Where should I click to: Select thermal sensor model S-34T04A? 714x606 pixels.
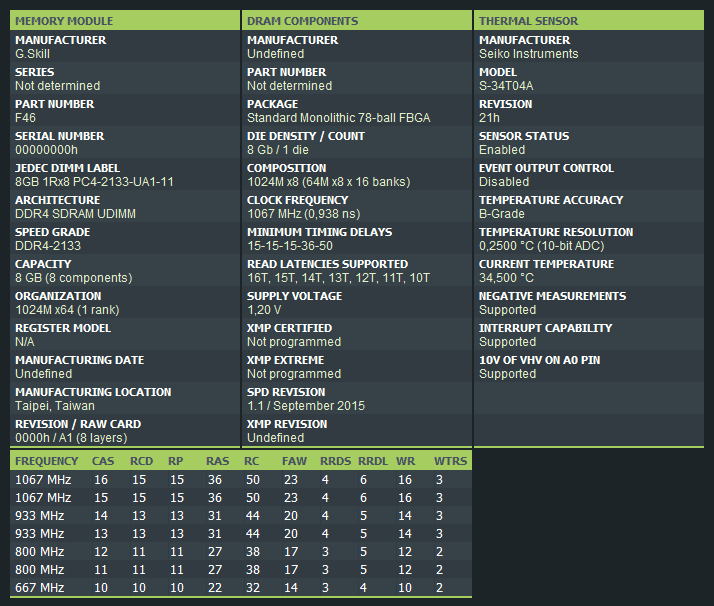(506, 86)
